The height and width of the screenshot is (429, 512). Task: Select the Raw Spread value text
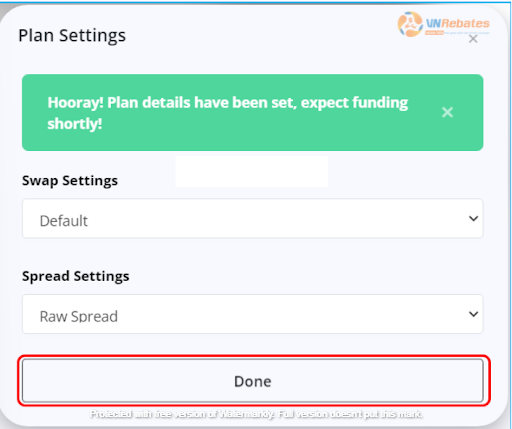tap(79, 316)
